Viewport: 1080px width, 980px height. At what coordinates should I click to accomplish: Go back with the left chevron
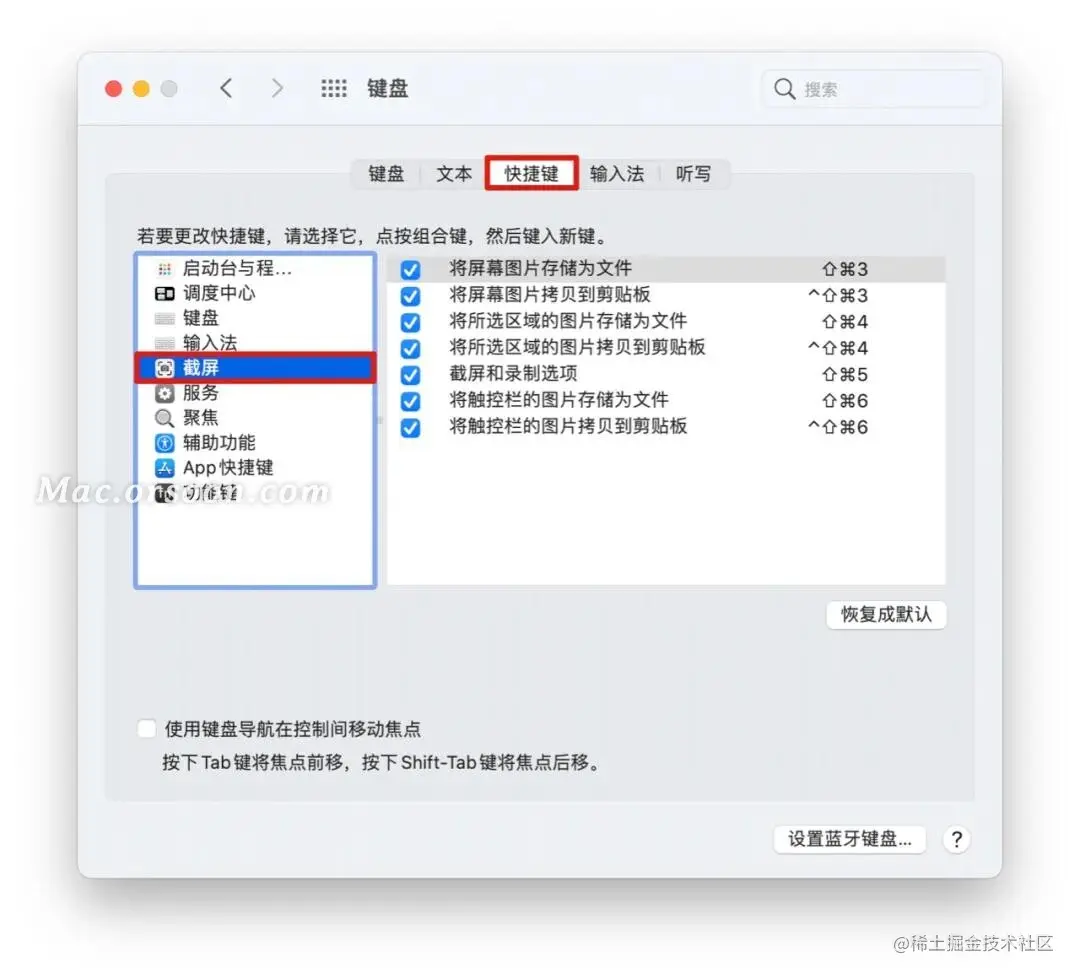tap(226, 88)
